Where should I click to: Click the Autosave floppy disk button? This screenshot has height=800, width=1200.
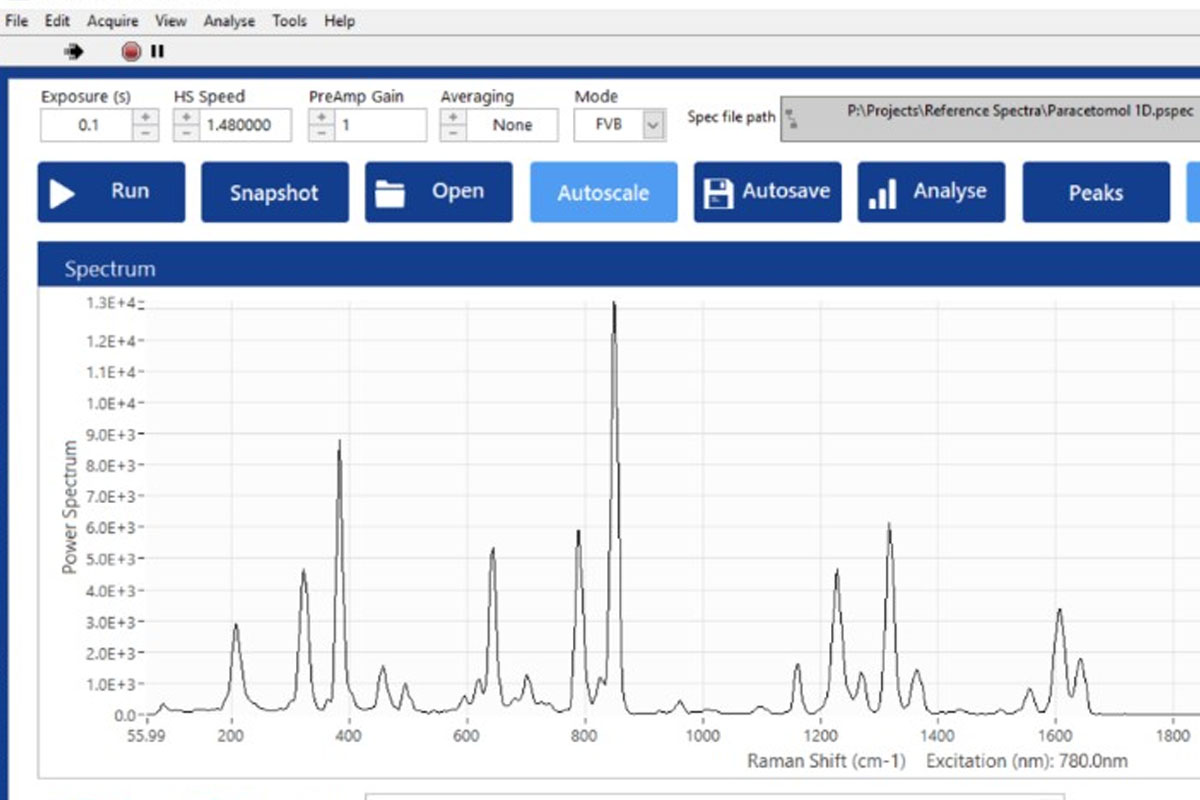pos(767,192)
